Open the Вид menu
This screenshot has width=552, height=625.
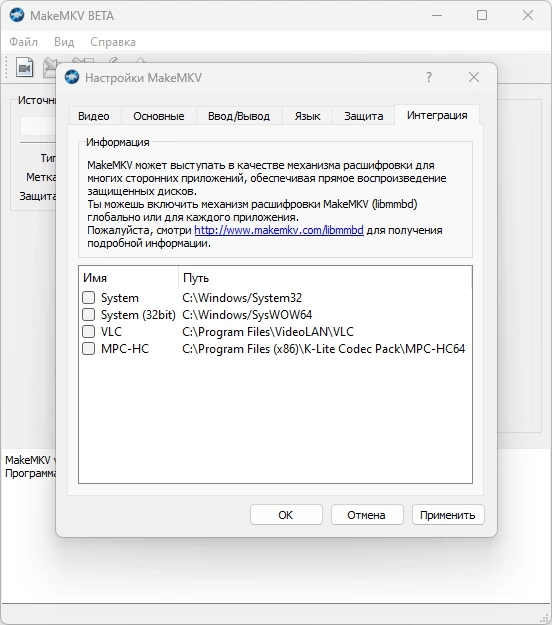coord(64,41)
